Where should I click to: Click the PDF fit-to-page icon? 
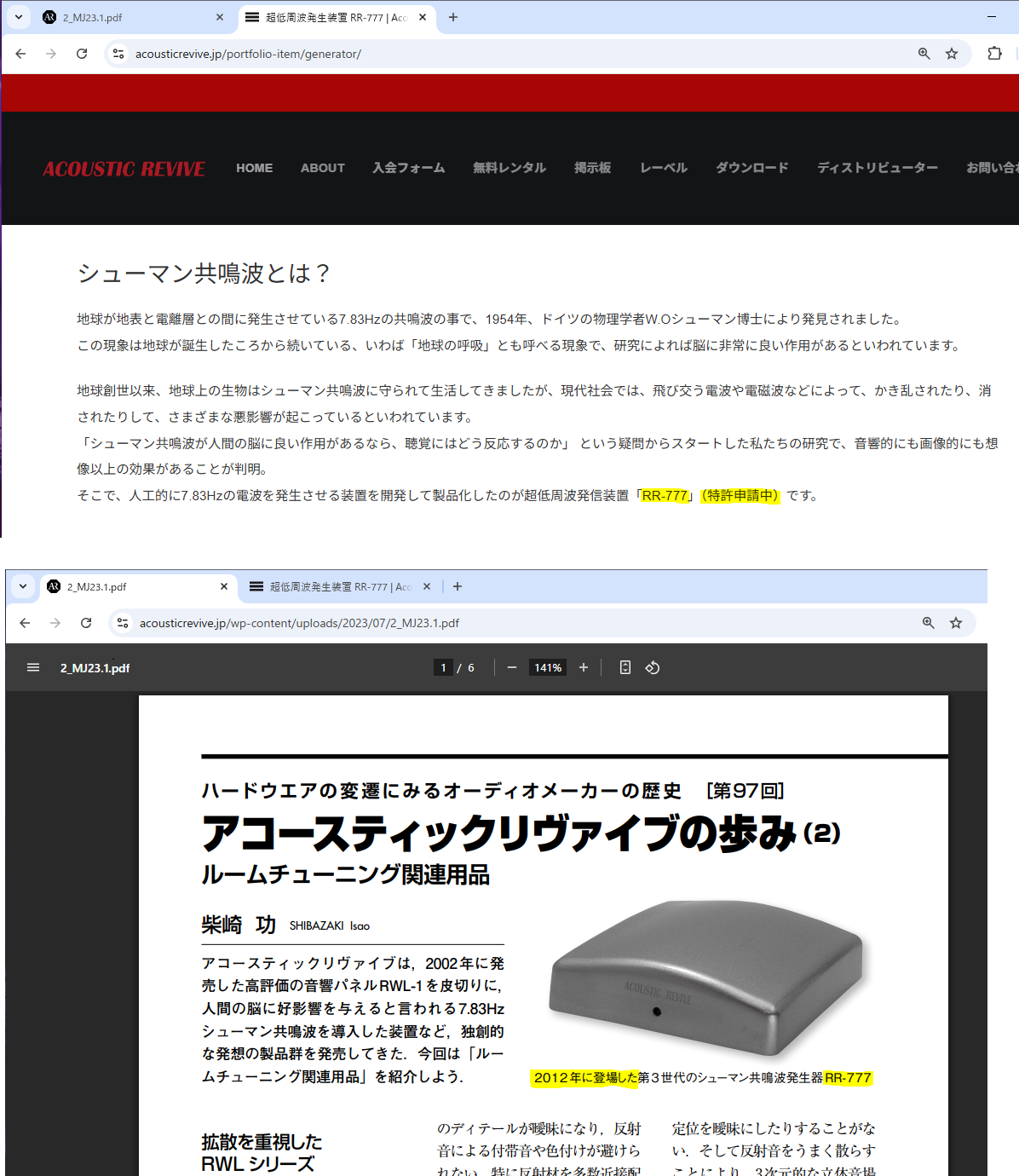coord(625,667)
